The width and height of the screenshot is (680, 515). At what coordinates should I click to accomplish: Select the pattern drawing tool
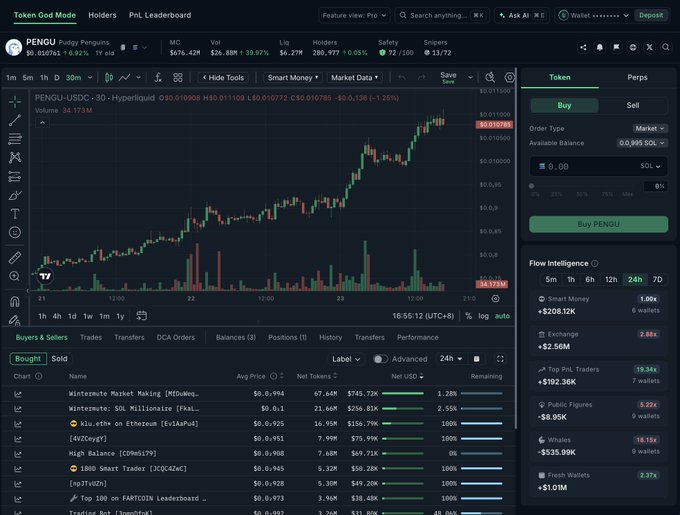(15, 157)
